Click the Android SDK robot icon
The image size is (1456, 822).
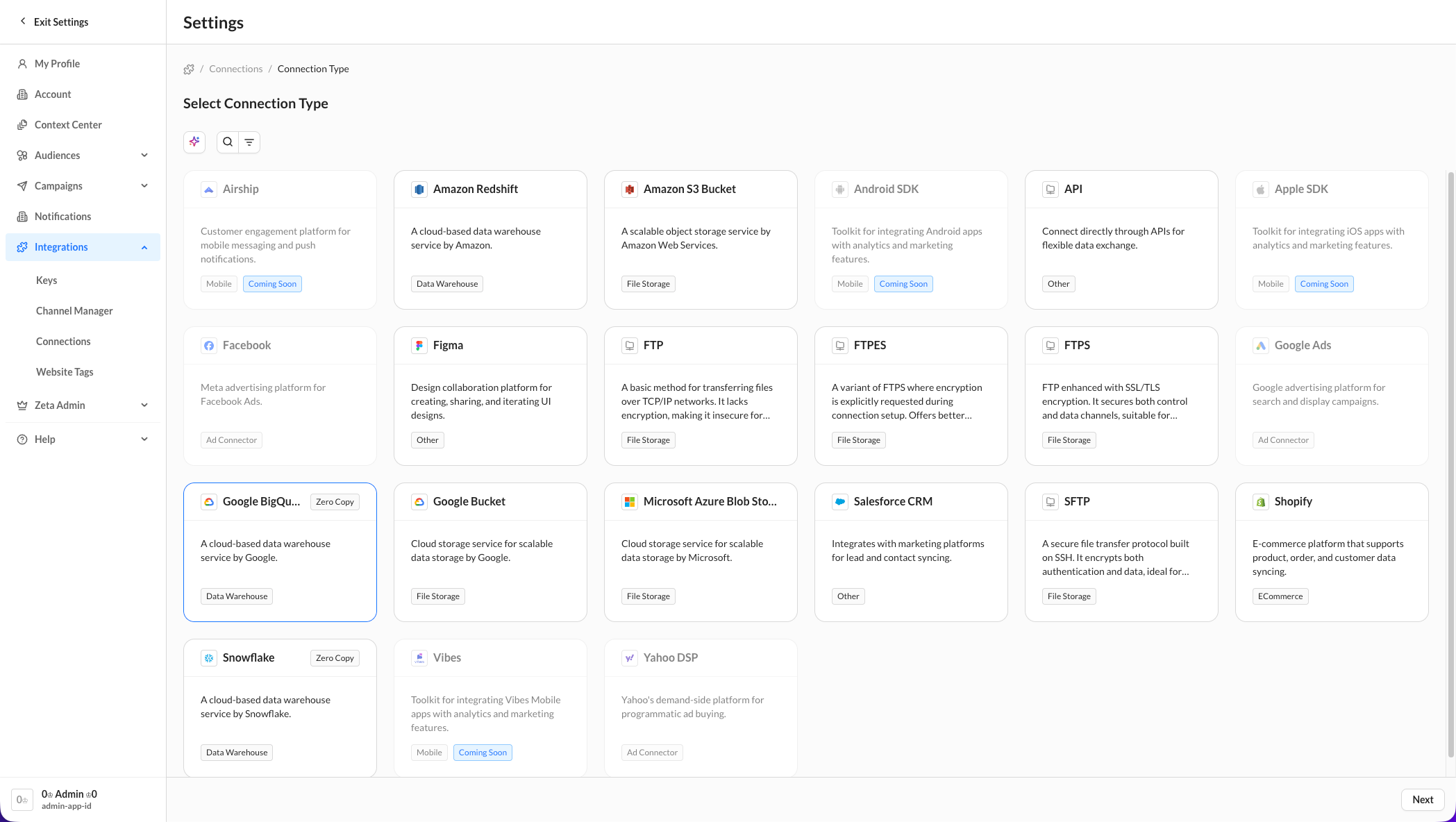[840, 190]
